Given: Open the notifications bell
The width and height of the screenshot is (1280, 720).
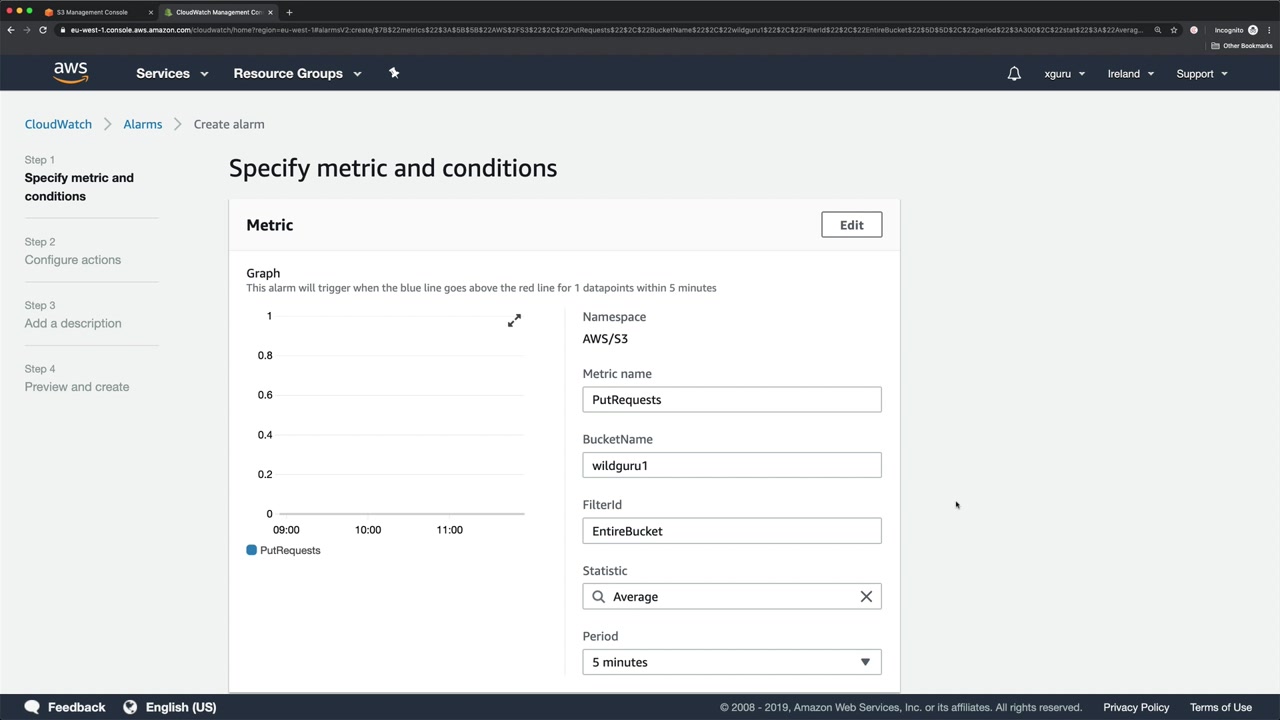Looking at the screenshot, I should (x=1014, y=74).
